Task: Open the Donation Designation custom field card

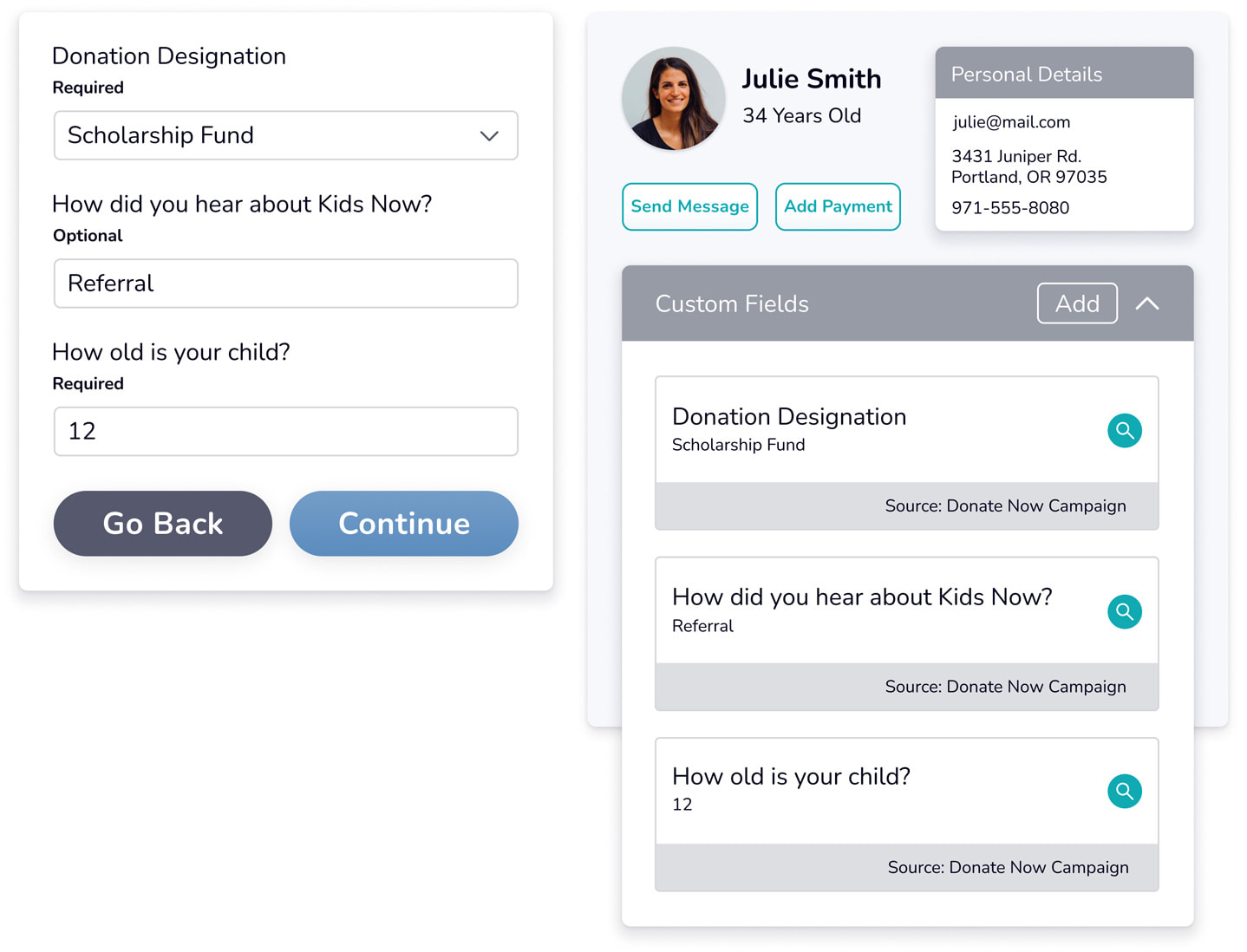Action: (907, 453)
